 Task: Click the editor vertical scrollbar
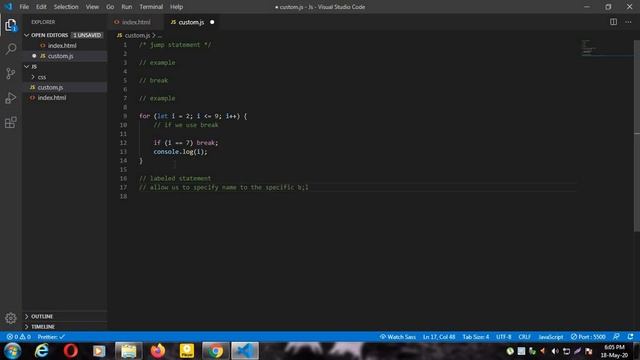(x=637, y=136)
